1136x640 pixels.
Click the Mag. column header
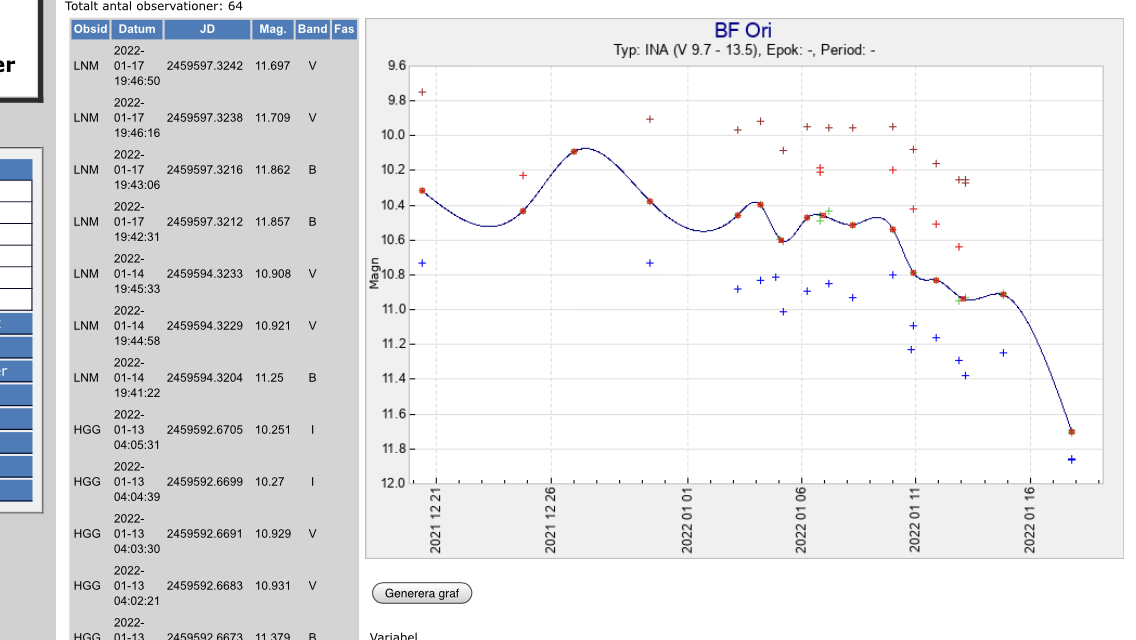tap(272, 29)
